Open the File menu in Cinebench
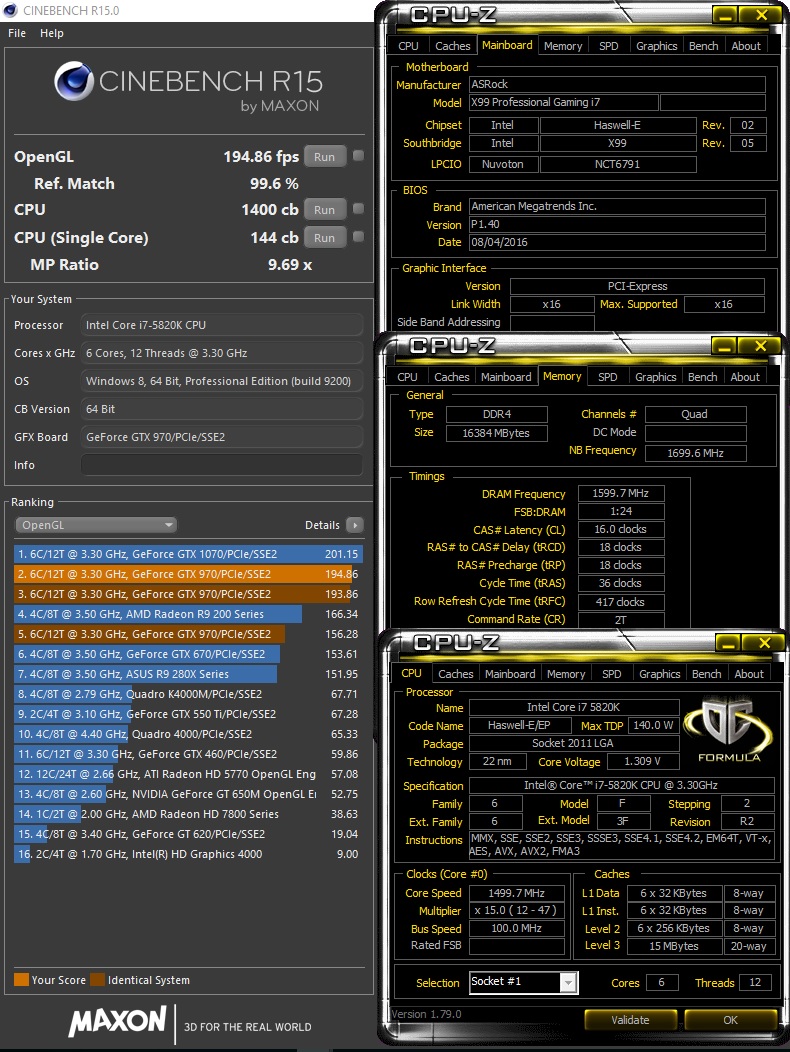Viewport: 790px width, 1052px height. [17, 33]
